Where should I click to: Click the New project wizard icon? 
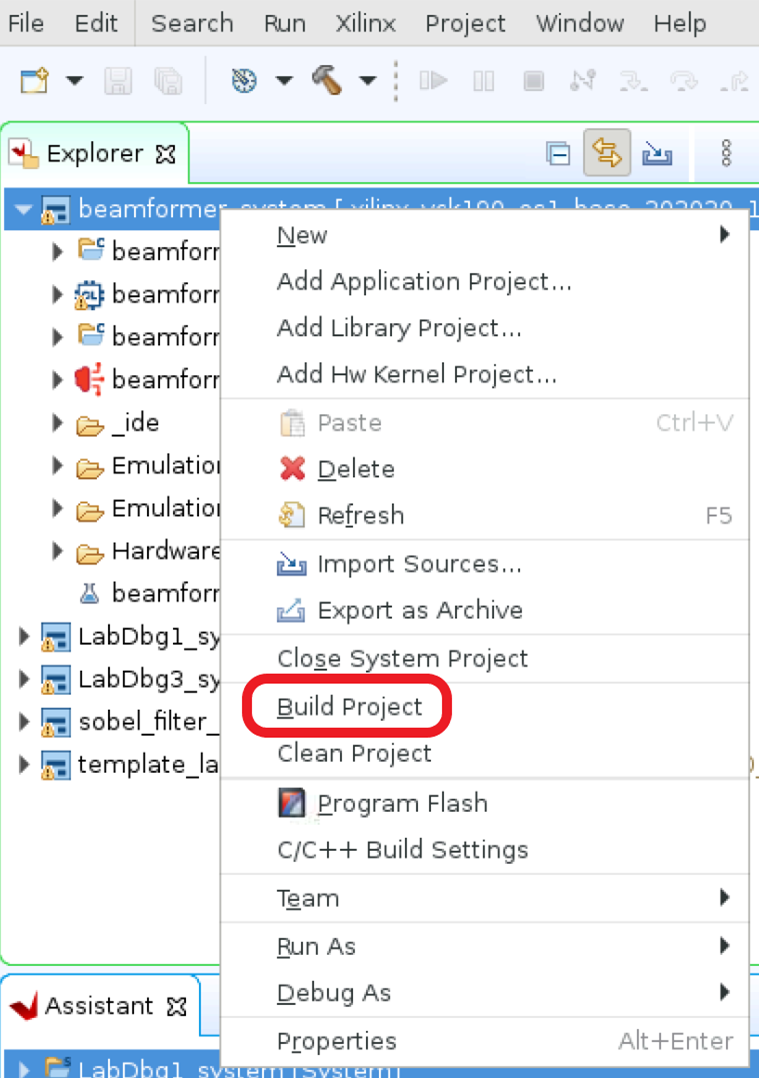35,81
